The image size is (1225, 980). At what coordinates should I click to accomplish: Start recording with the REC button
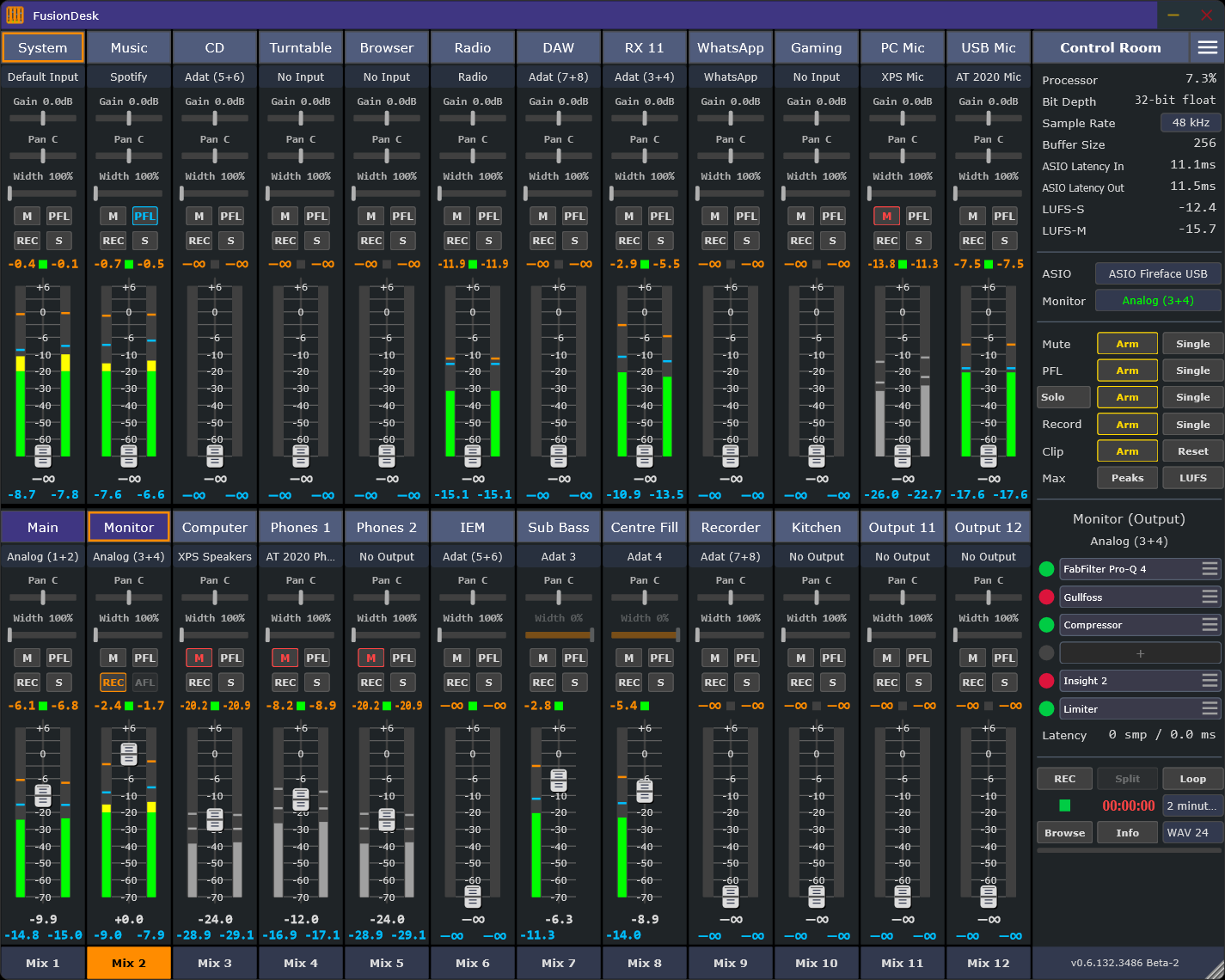click(1064, 778)
